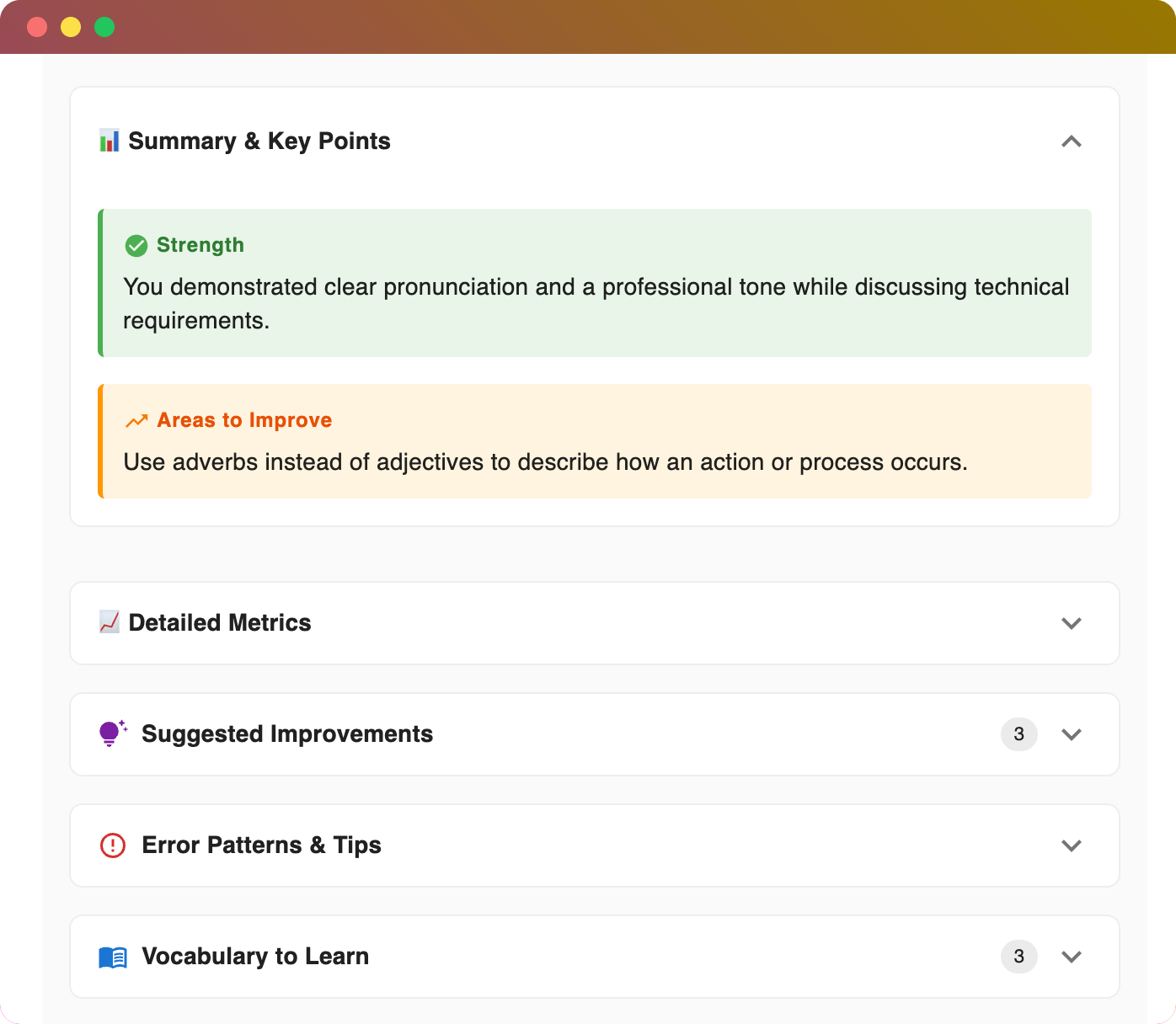Expand the Error Patterns & Tips chevron

point(1071,845)
